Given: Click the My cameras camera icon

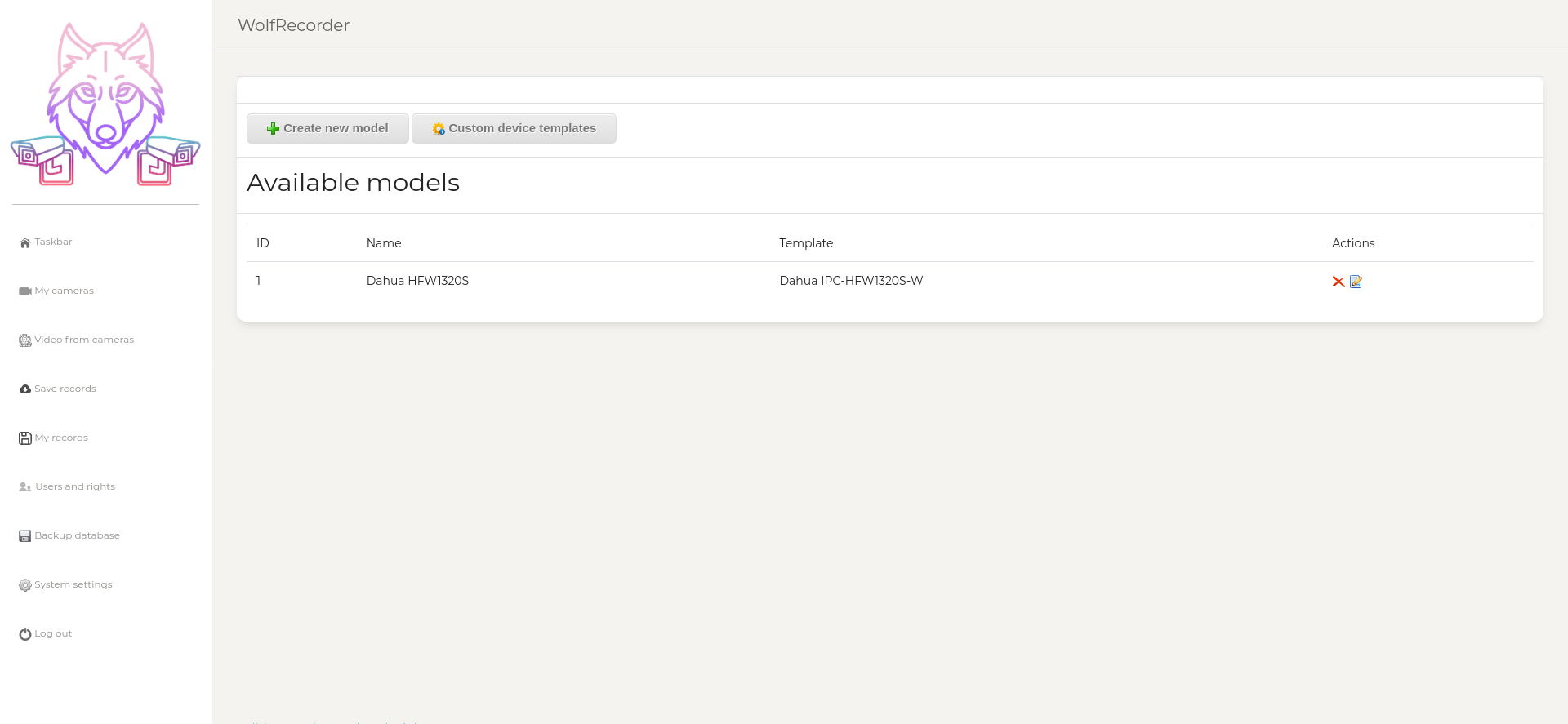Looking at the screenshot, I should click(x=25, y=291).
